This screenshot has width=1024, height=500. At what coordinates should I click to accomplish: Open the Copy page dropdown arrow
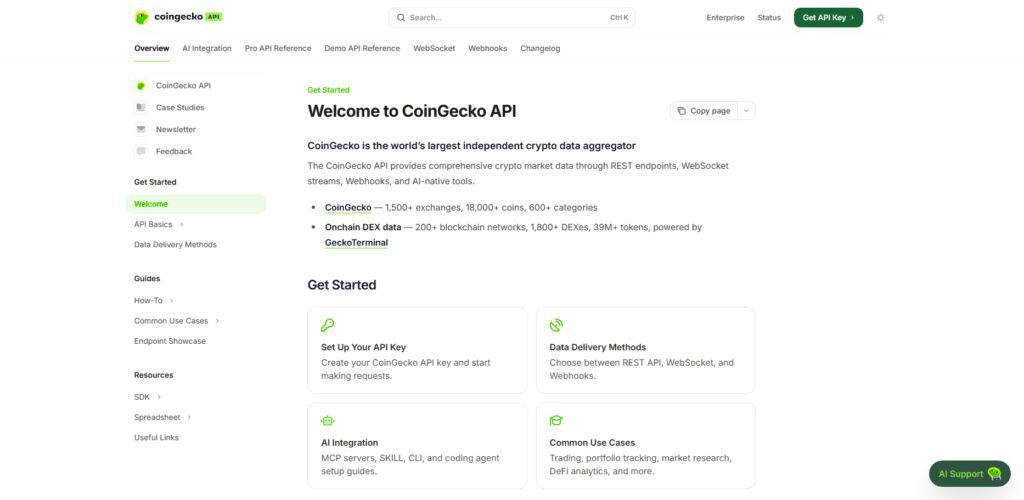coord(746,111)
